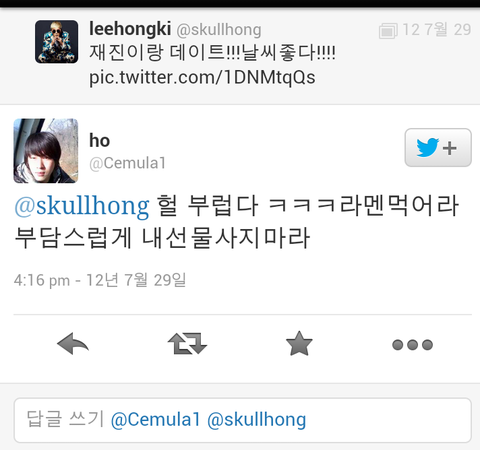Open leehongki's profile picture
This screenshot has width=480, height=450.
pyautogui.click(x=57, y=42)
